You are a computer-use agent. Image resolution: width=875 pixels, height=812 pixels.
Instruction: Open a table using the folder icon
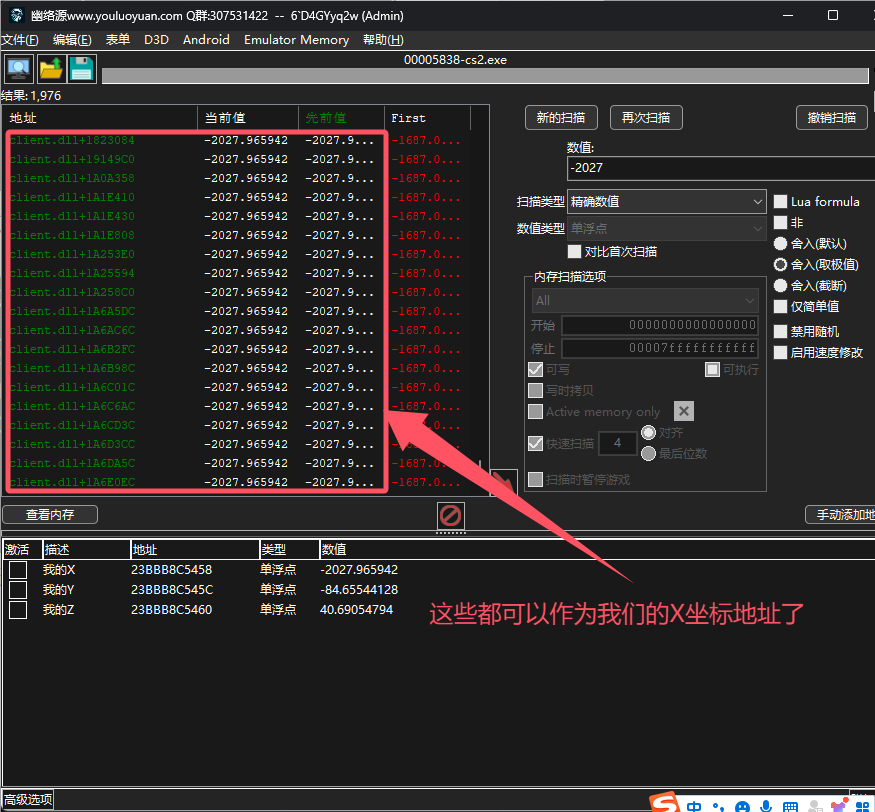(x=52, y=68)
